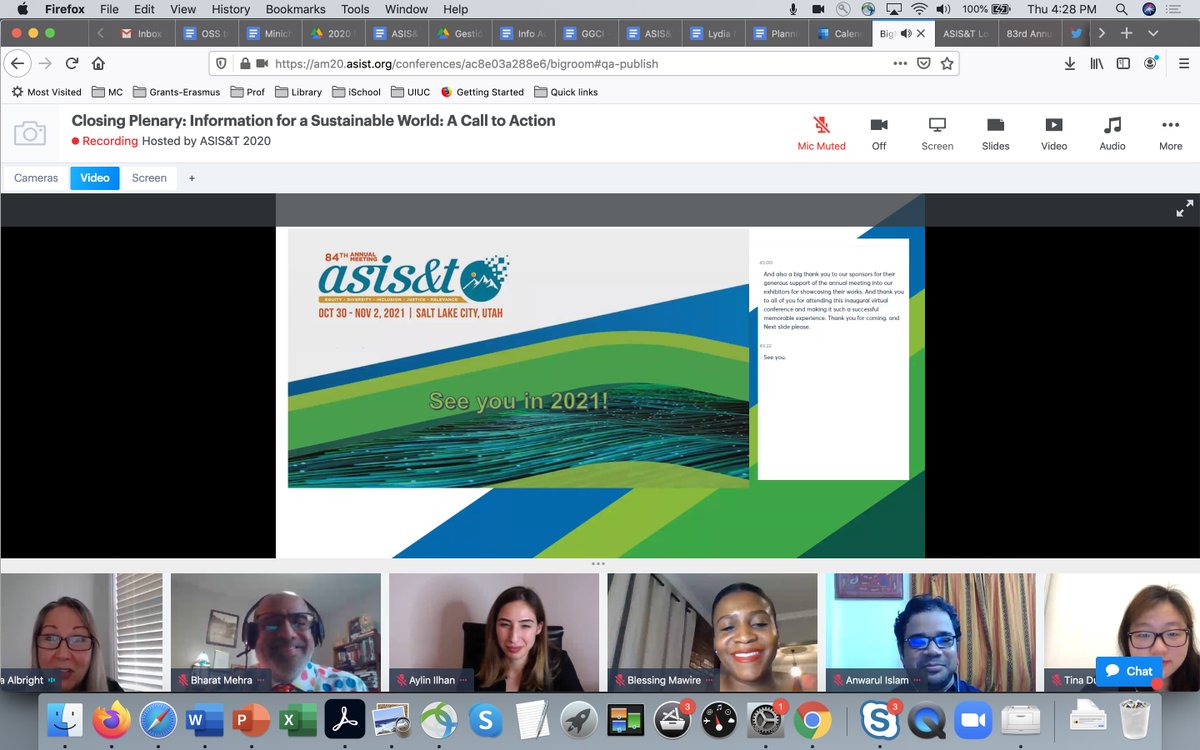Toggle the camera Off button

[879, 133]
